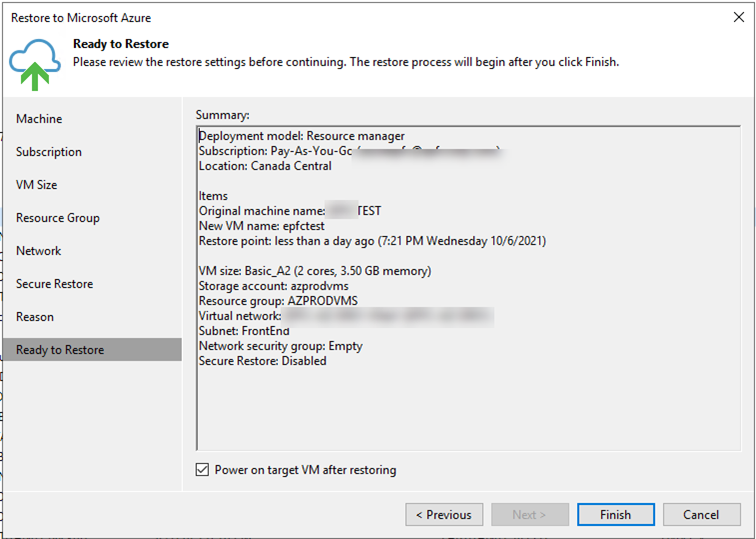Click the Storage account: azprodvms line
Viewport: 756px width, 539px height.
coord(273,286)
